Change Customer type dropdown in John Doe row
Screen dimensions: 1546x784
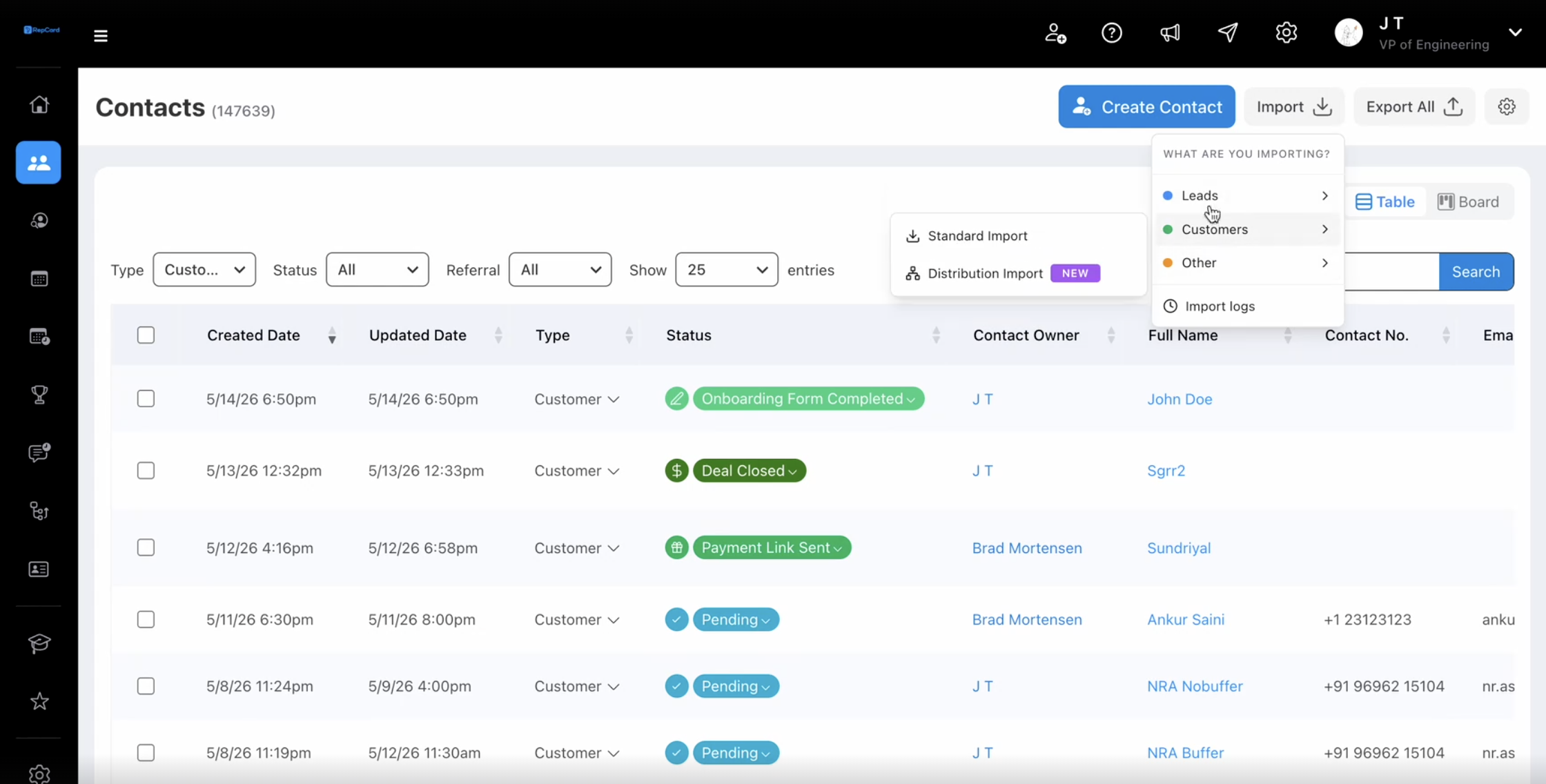coord(577,399)
